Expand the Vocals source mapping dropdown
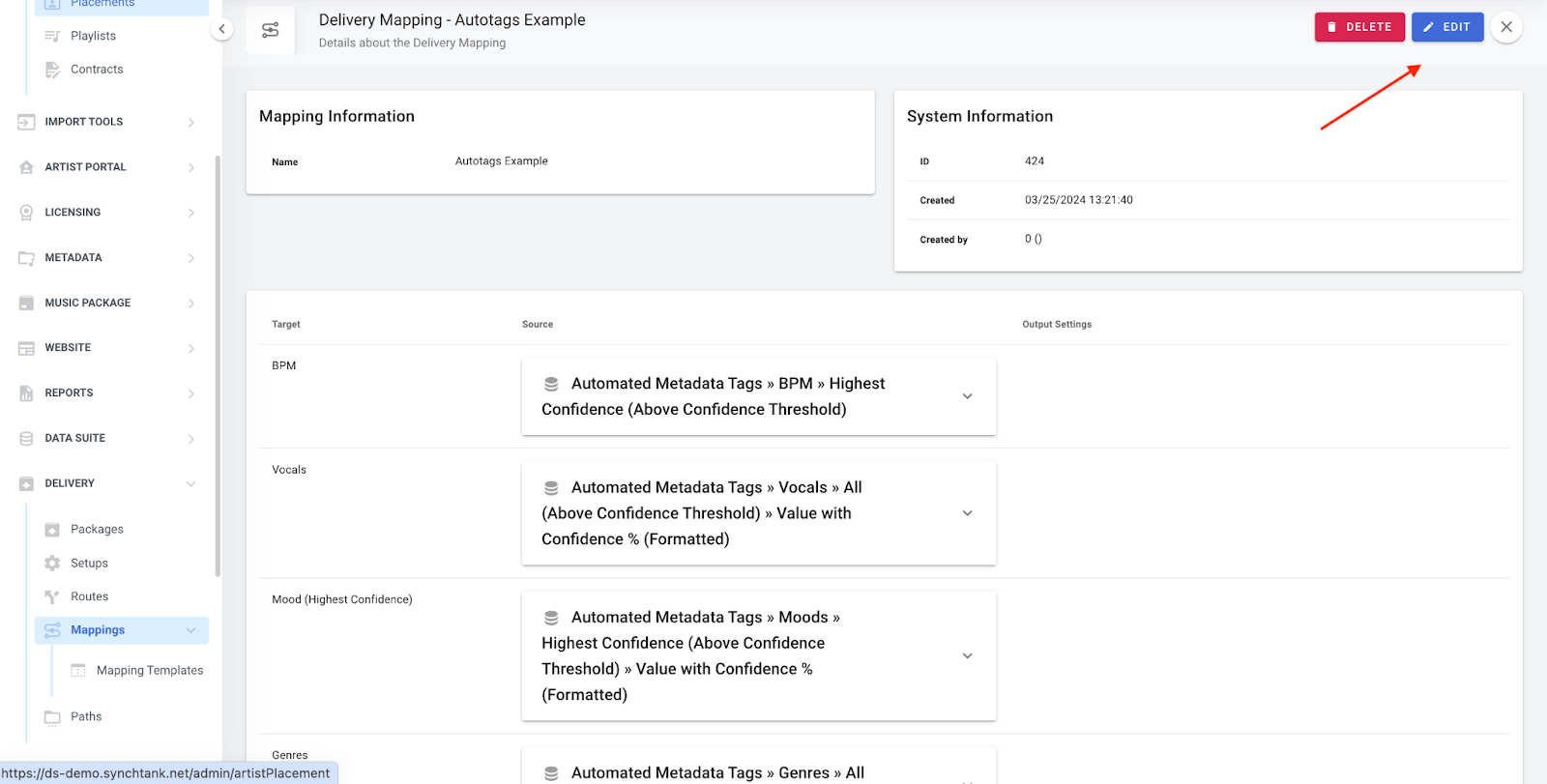The width and height of the screenshot is (1547, 784). point(967,513)
